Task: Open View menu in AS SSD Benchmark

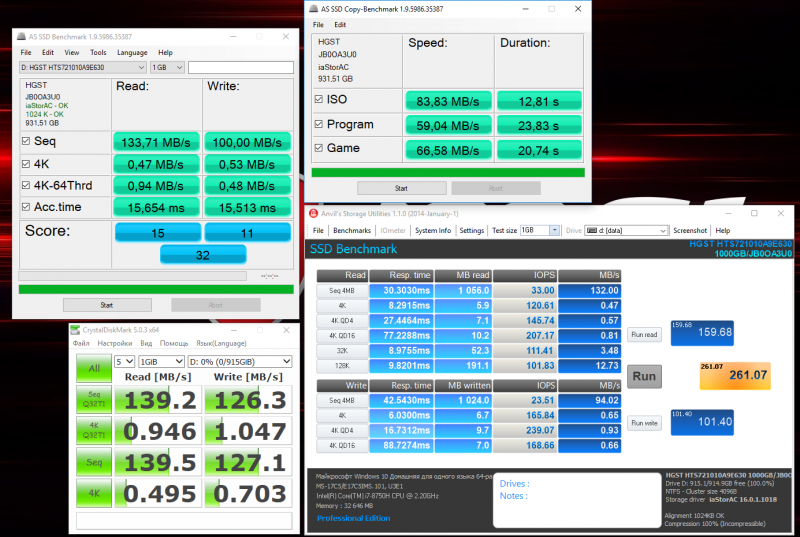Action: click(72, 53)
